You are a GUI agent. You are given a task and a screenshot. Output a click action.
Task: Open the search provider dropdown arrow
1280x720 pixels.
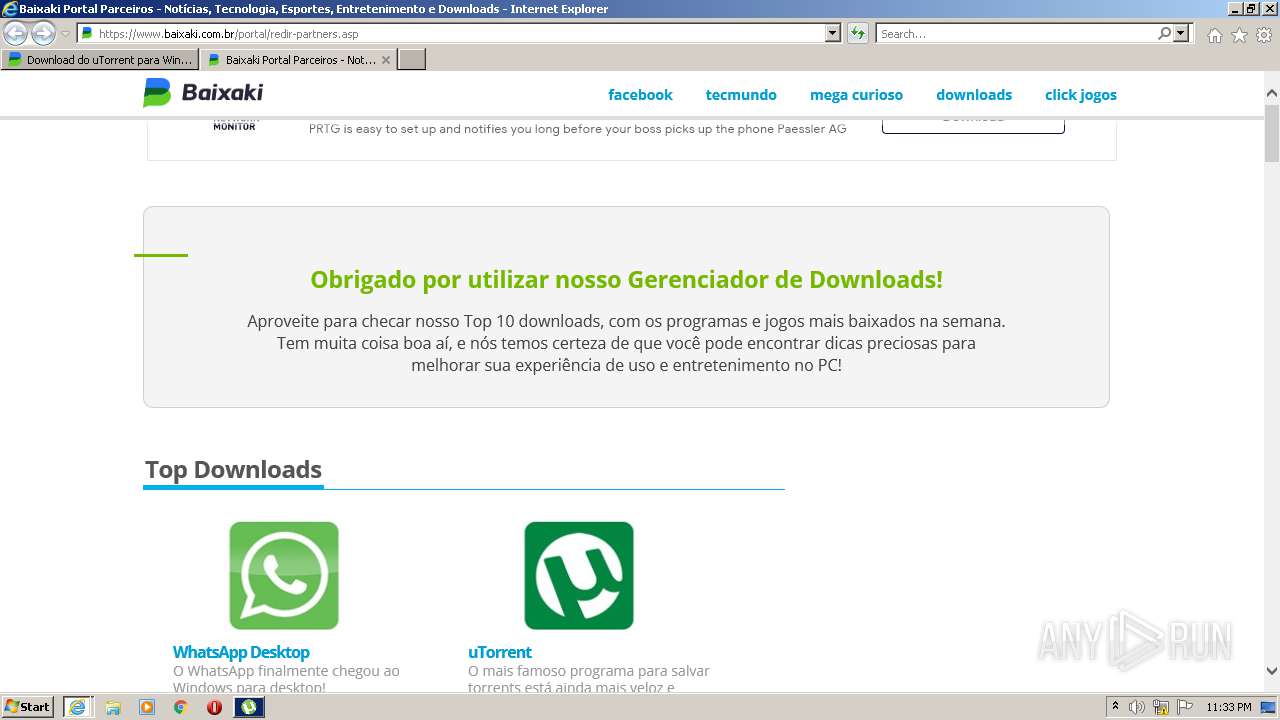[1182, 34]
